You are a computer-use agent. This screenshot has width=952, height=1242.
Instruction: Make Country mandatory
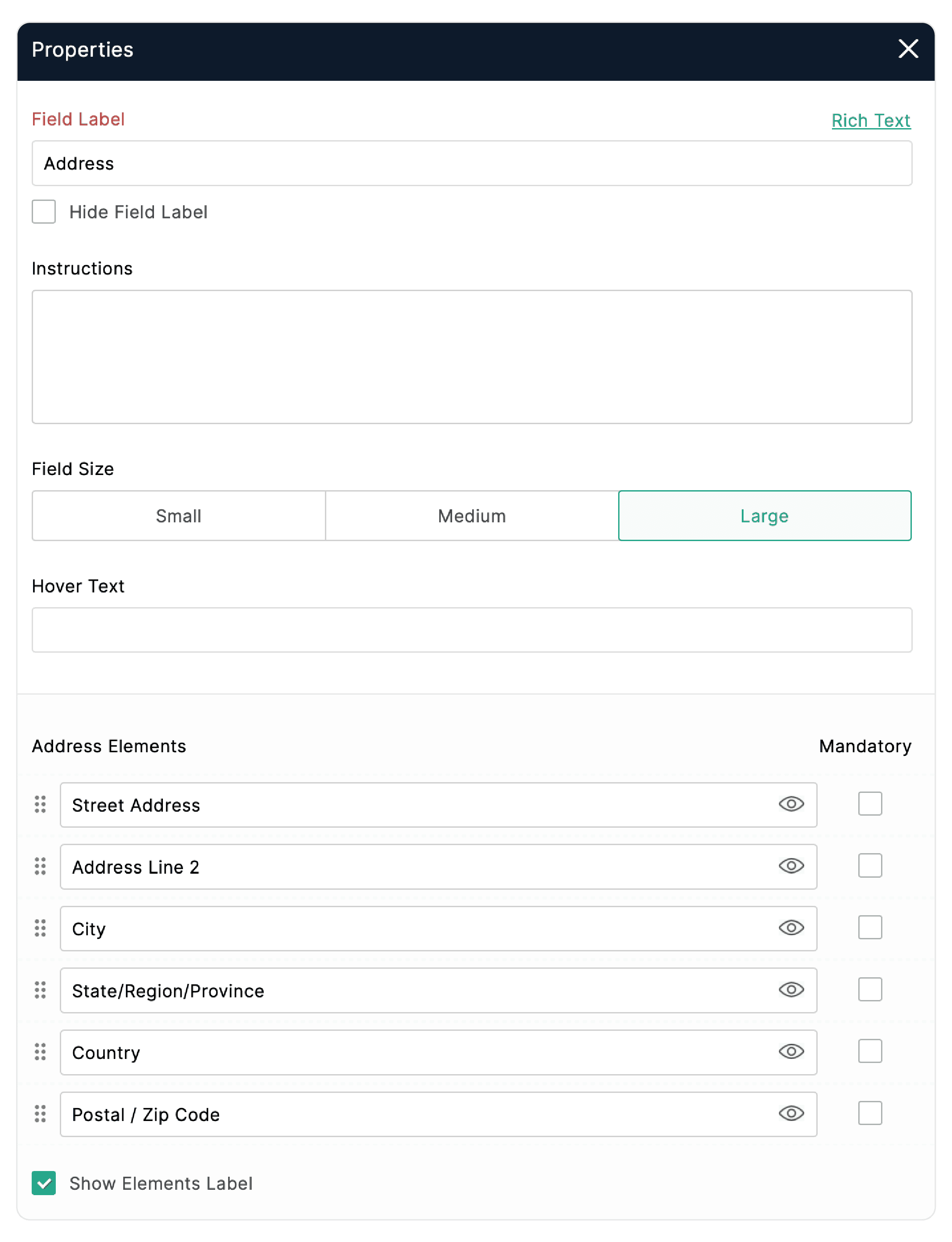(870, 1051)
